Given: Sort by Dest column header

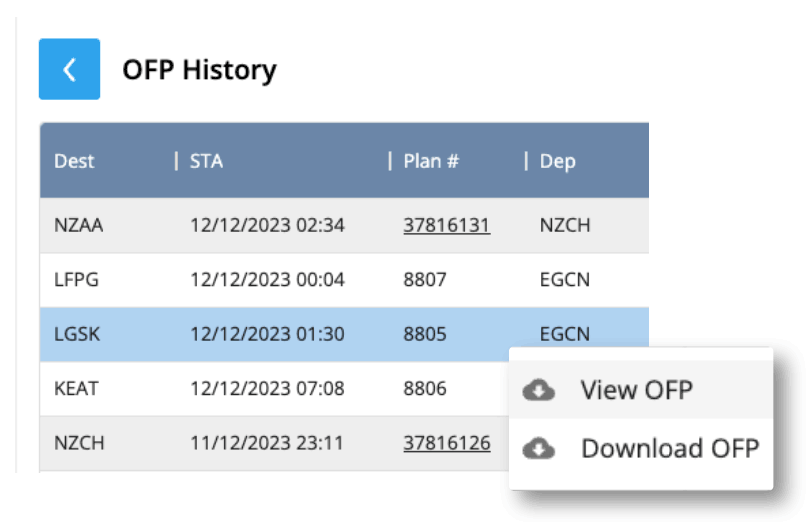Looking at the screenshot, I should 73,161.
